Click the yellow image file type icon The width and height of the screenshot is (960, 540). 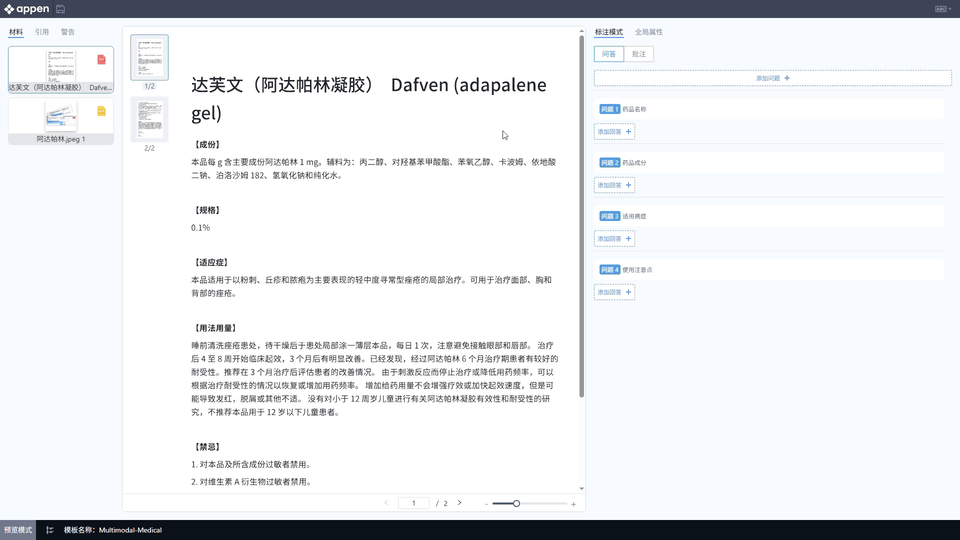pyautogui.click(x=102, y=111)
